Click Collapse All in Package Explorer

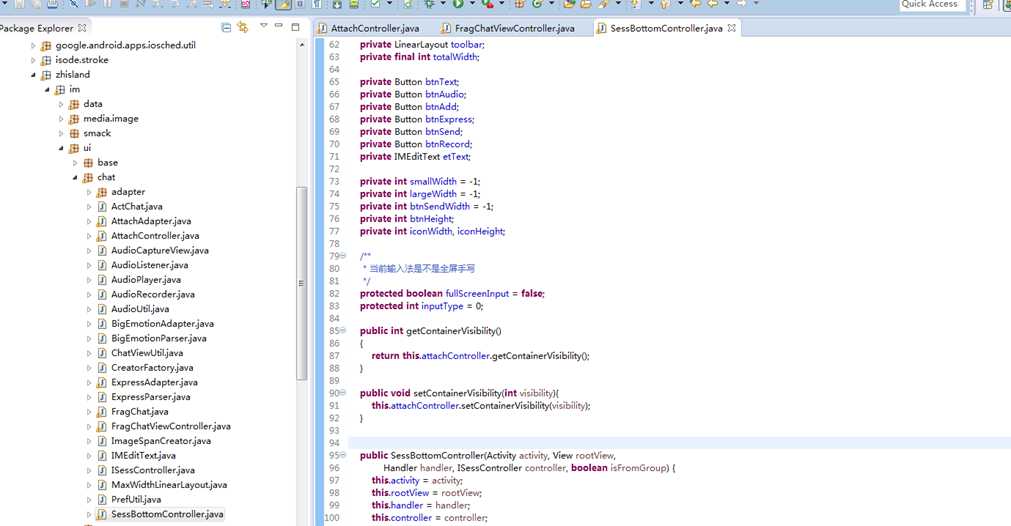pyautogui.click(x=226, y=27)
